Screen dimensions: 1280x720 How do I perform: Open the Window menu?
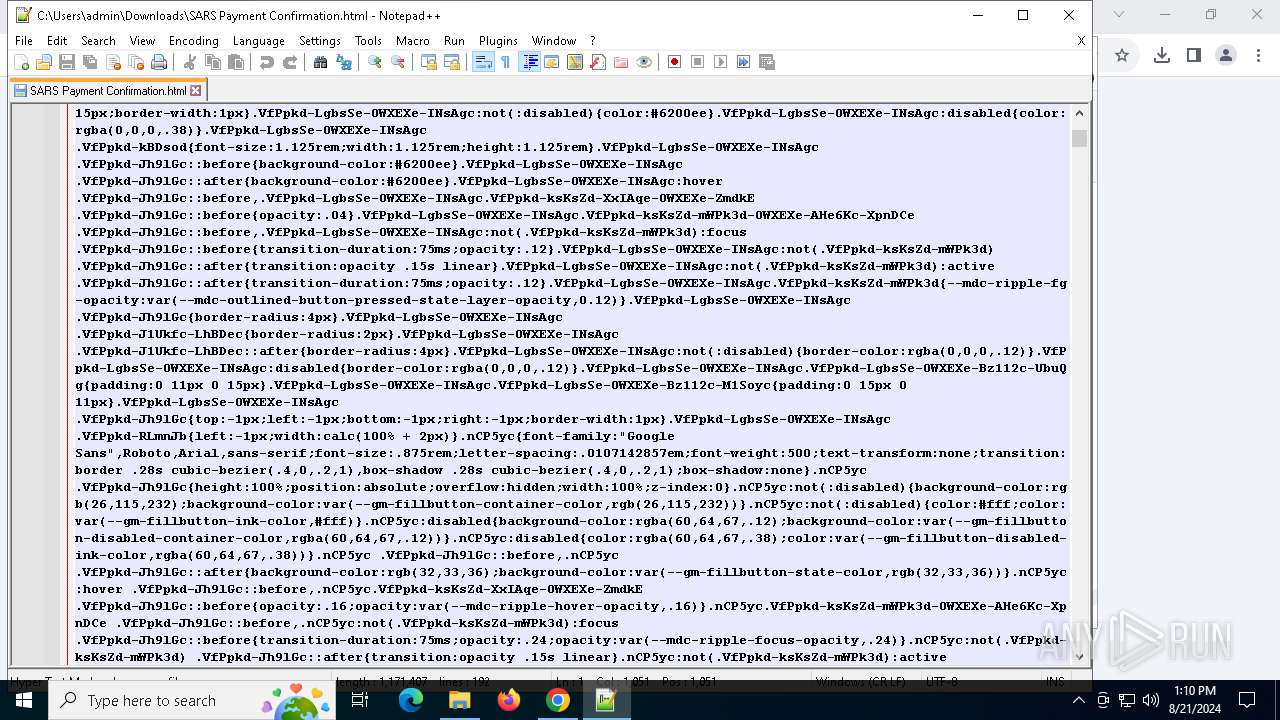[554, 41]
